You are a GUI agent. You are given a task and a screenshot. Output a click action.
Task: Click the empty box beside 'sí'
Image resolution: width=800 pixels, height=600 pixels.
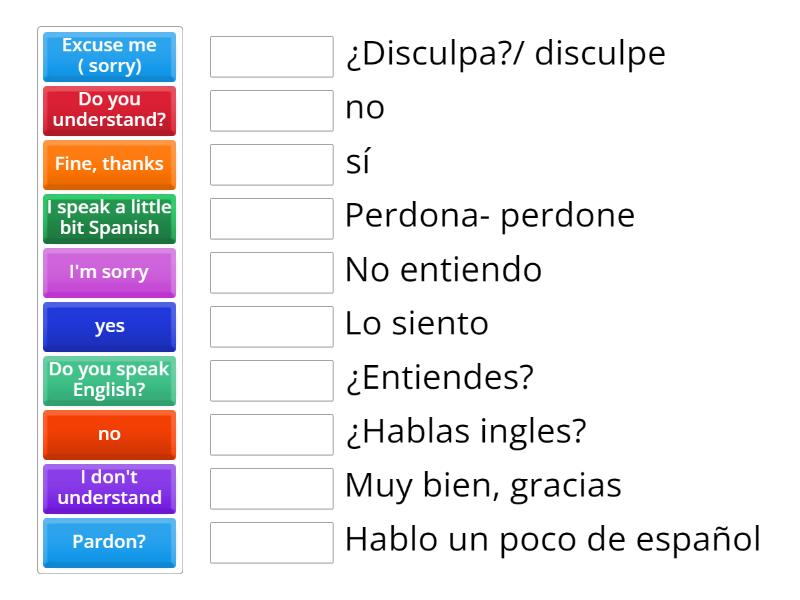271,165
